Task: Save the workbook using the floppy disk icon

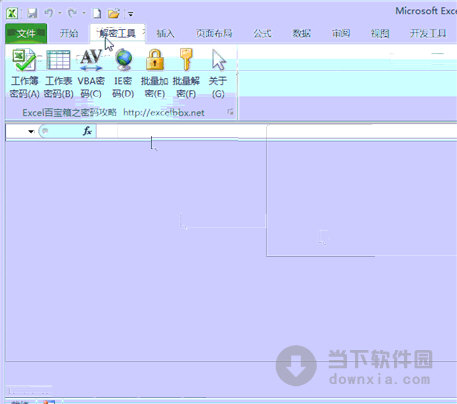Action: (x=32, y=13)
